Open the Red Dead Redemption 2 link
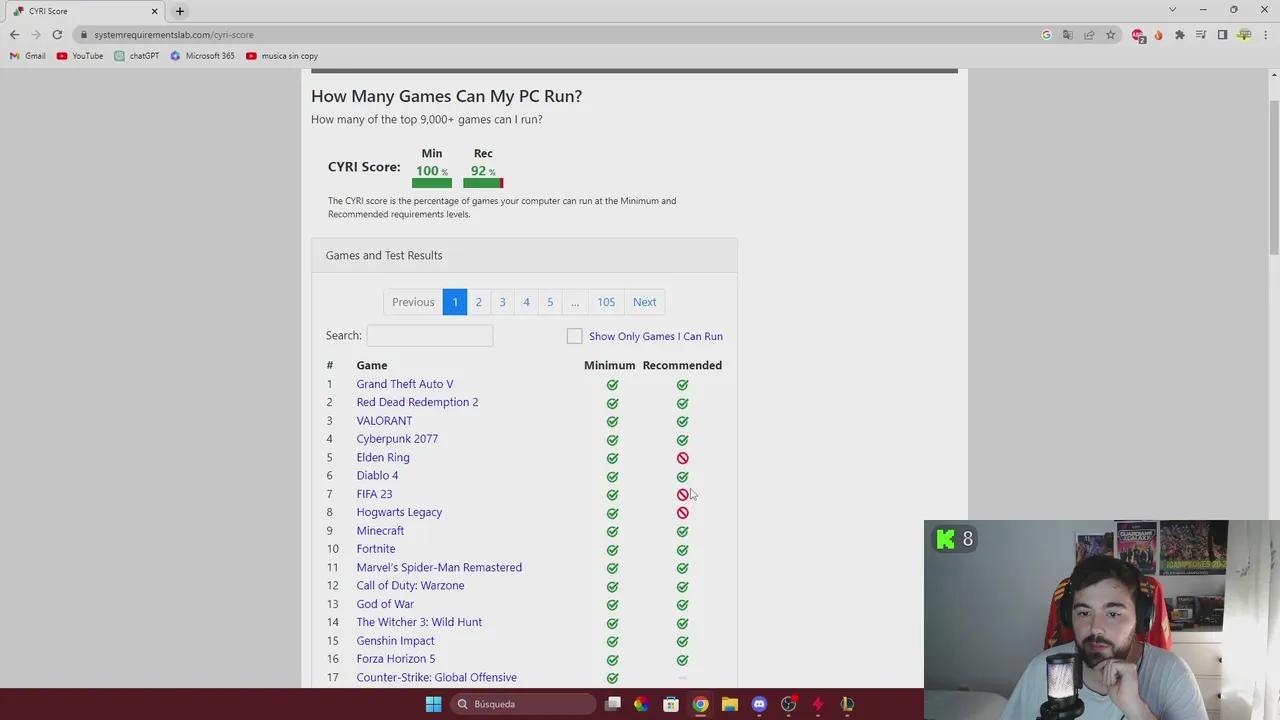 [417, 402]
